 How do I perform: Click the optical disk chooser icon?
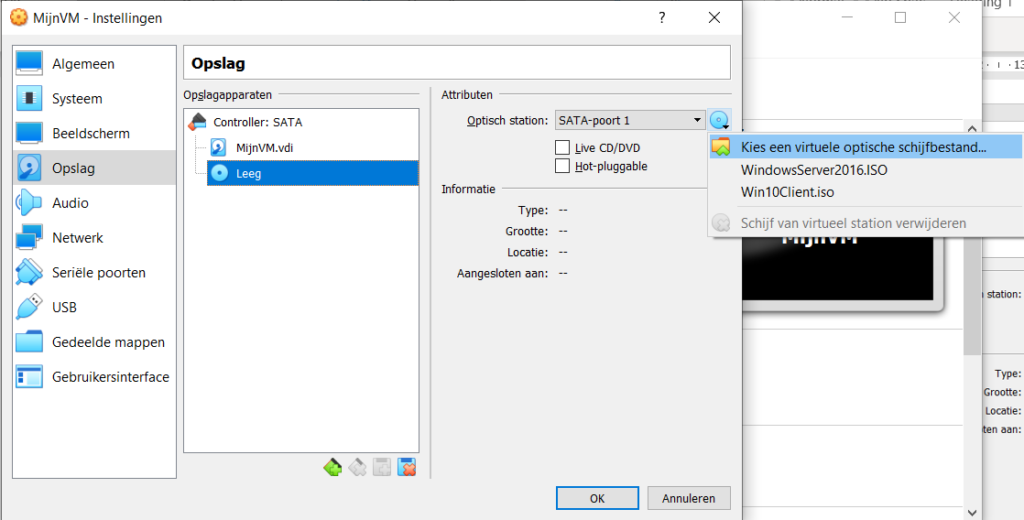(718, 120)
